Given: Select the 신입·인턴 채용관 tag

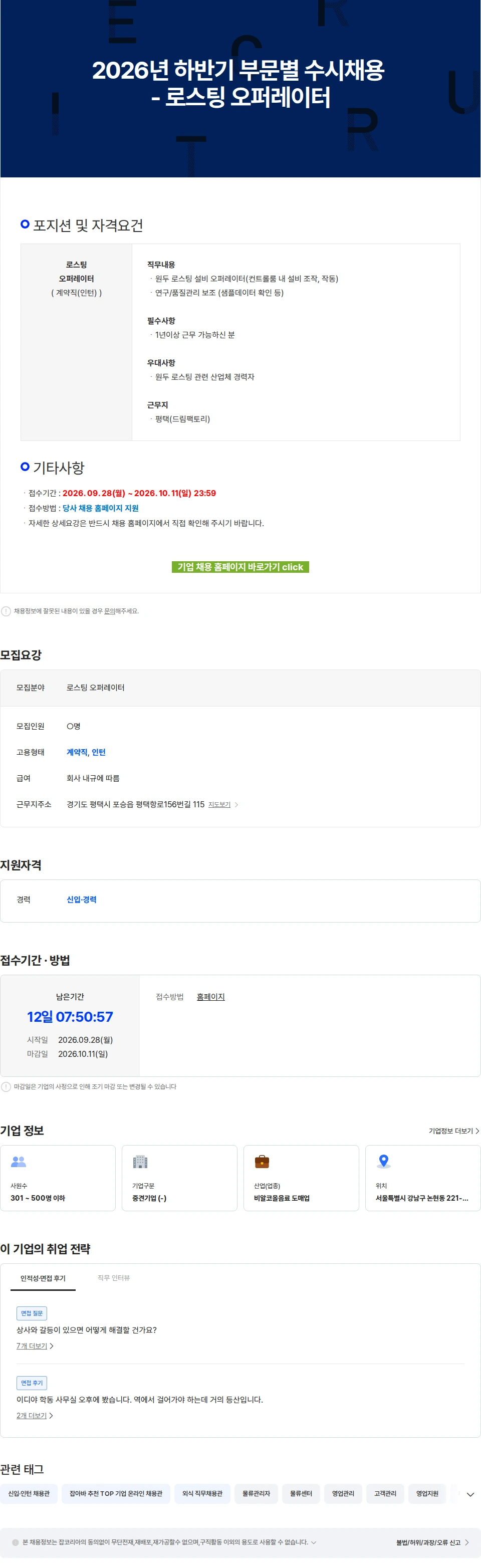Looking at the screenshot, I should [29, 1494].
